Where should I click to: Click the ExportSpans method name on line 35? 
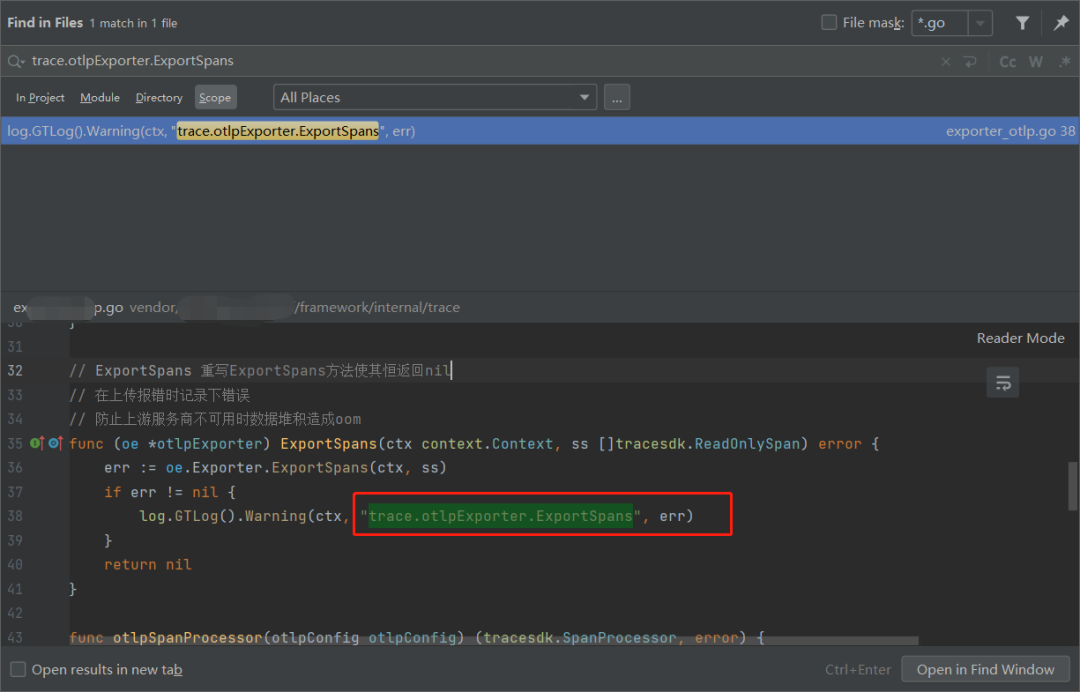(x=329, y=443)
